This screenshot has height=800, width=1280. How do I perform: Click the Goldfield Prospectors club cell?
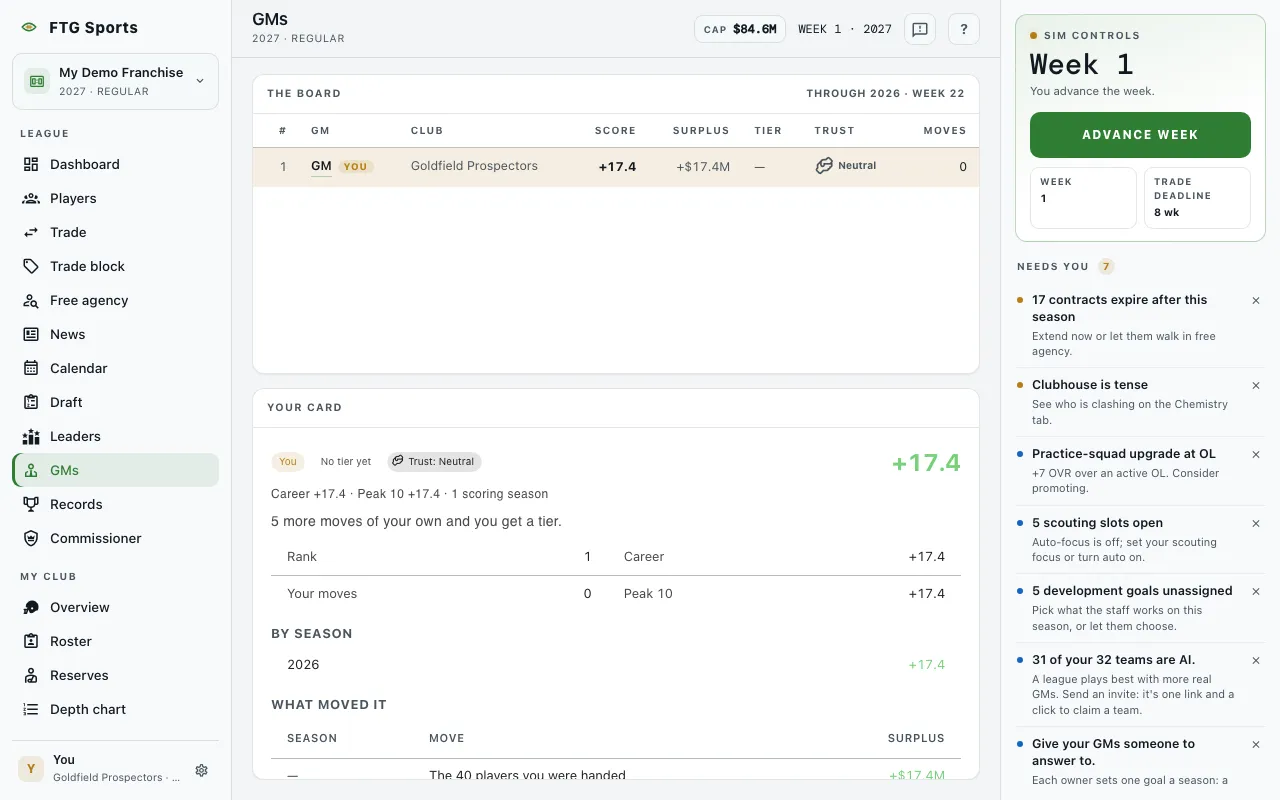(474, 166)
